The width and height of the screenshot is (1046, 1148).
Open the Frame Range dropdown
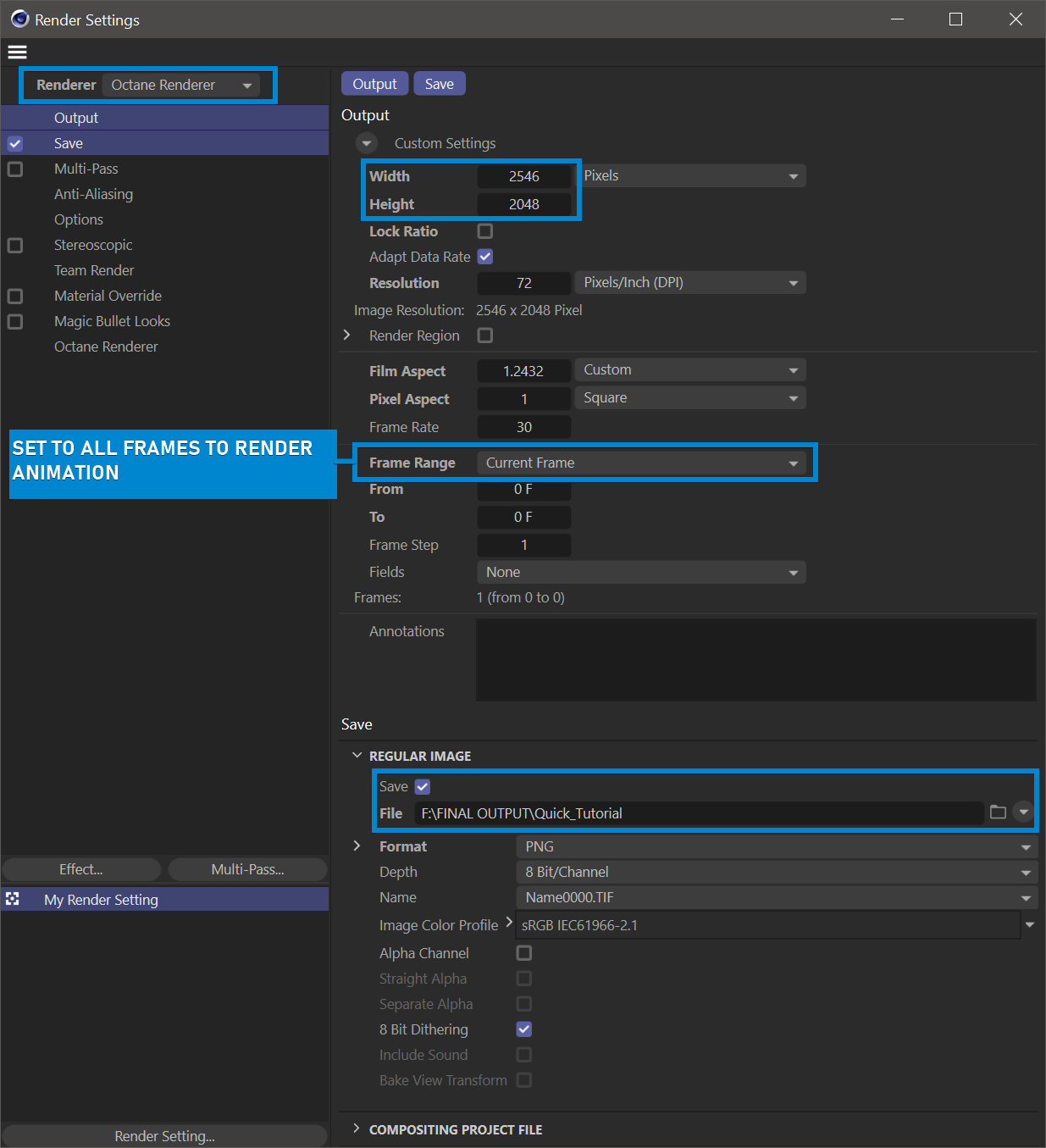[x=641, y=463]
